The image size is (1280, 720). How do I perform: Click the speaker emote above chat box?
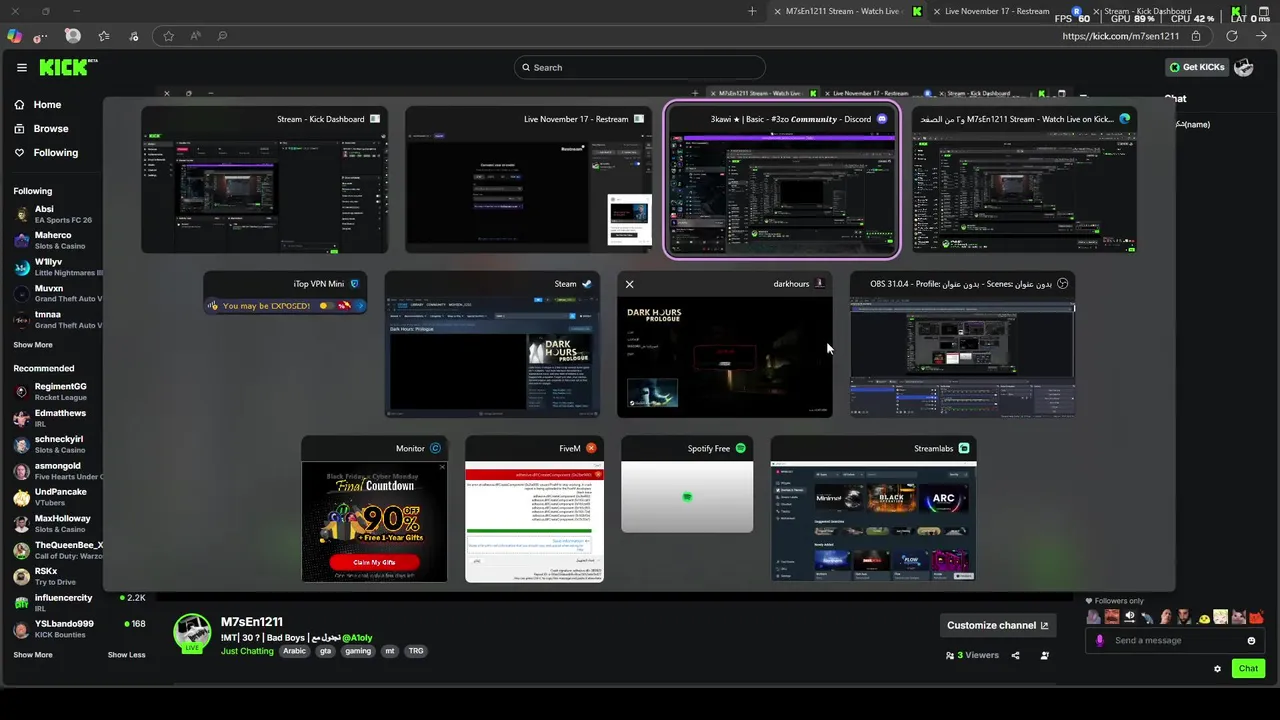click(1130, 617)
